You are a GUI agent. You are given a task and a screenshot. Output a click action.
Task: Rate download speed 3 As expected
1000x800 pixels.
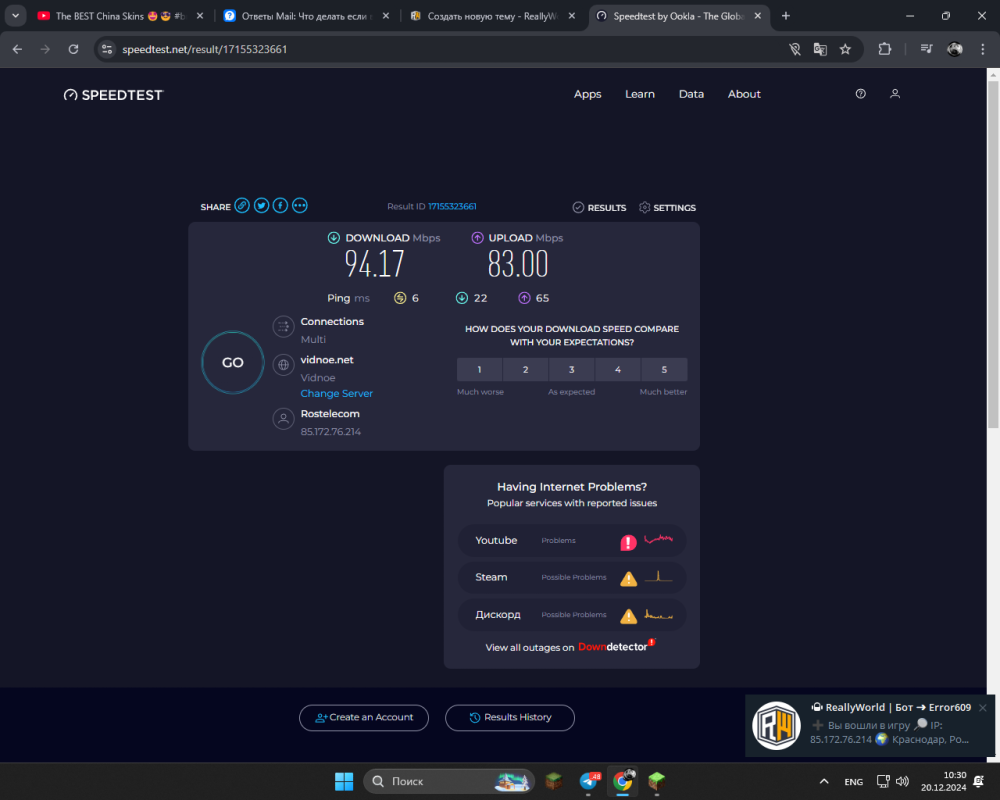[x=571, y=369]
